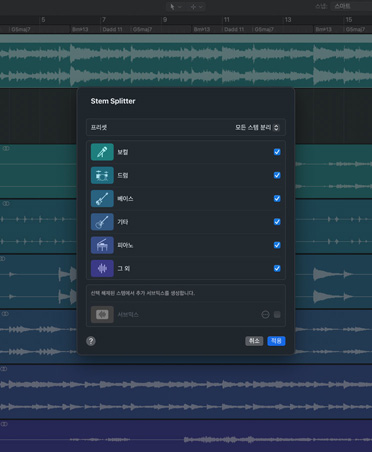Click the grayed 서브믹스 label text
372x452 pixels.
point(128,315)
